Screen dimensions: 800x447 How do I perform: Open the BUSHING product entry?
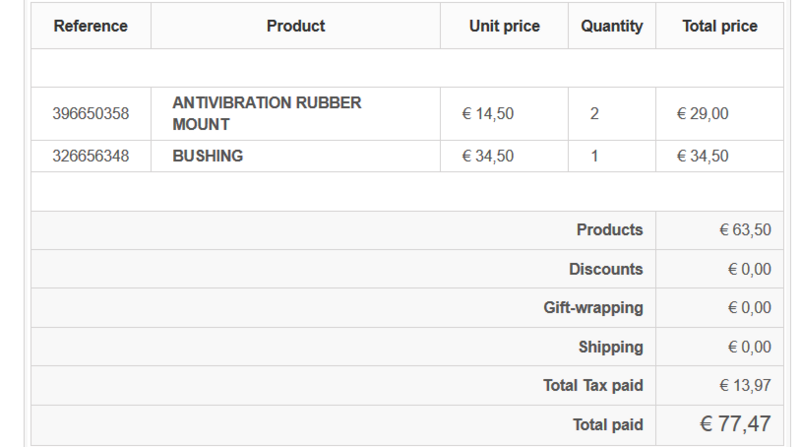pos(208,156)
